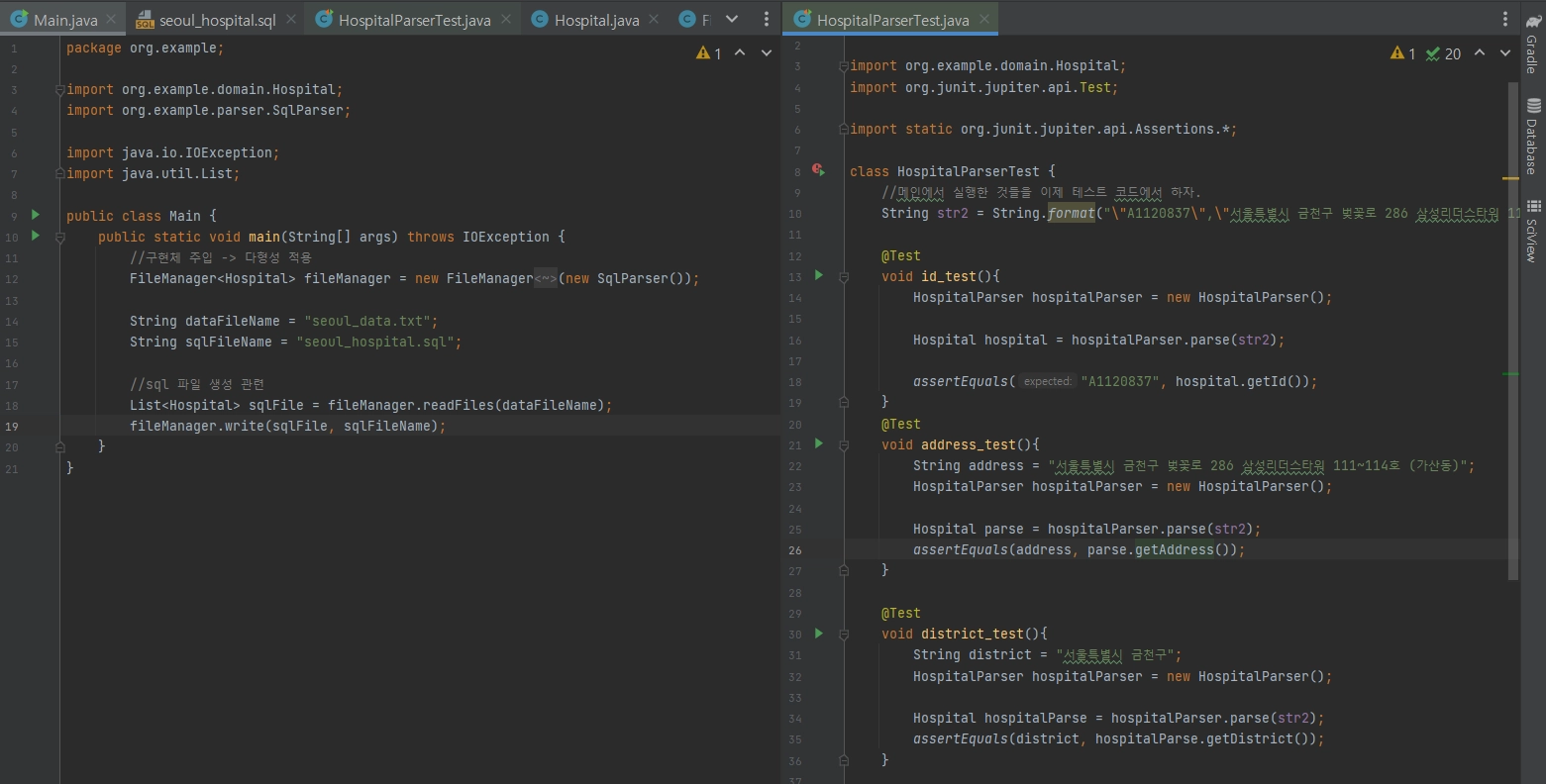Click warning indicator in Main.java editor
This screenshot has width=1546, height=784.
pyautogui.click(x=709, y=53)
